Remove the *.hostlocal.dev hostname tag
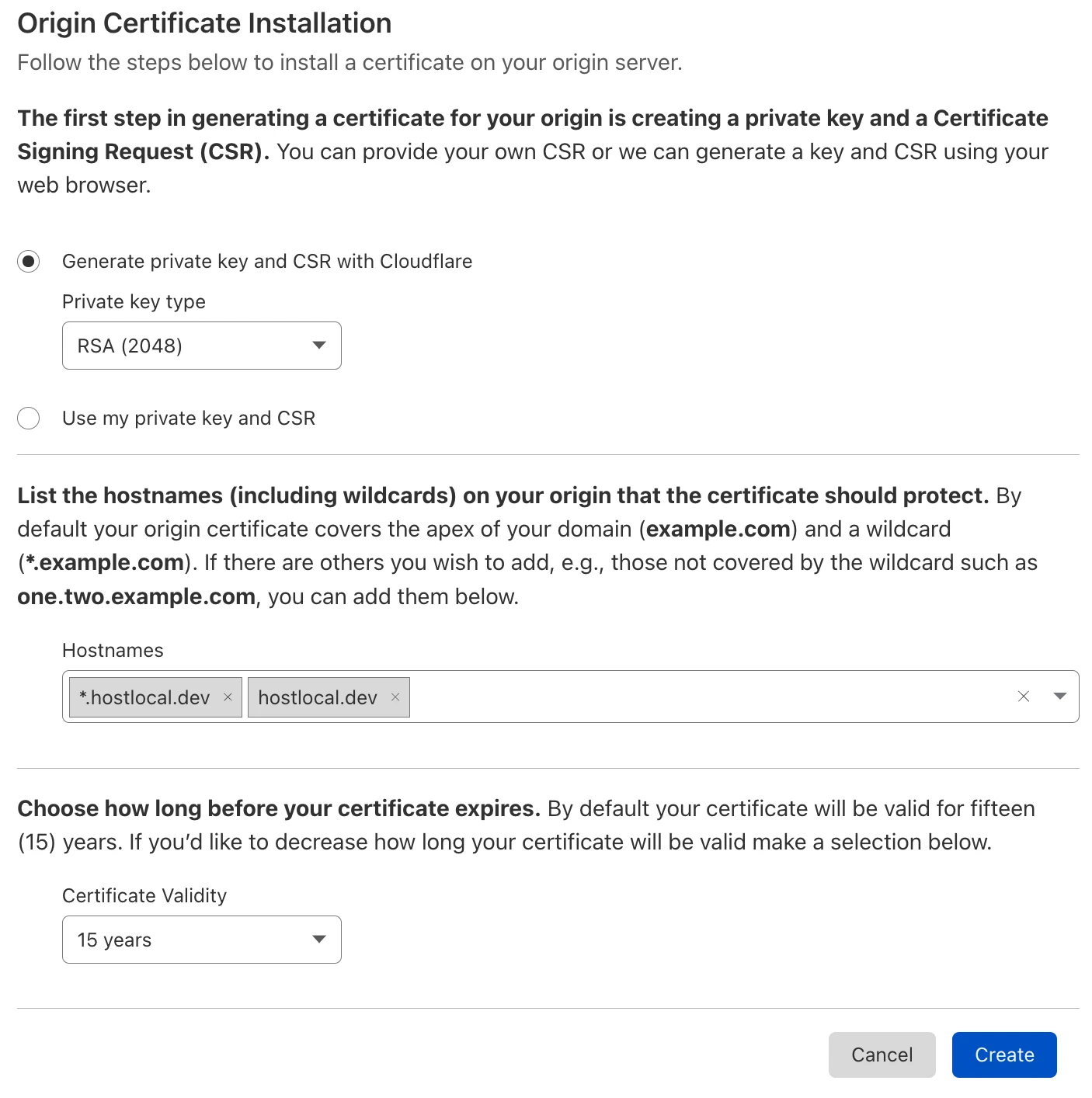This screenshot has width=1092, height=1098. pos(228,697)
